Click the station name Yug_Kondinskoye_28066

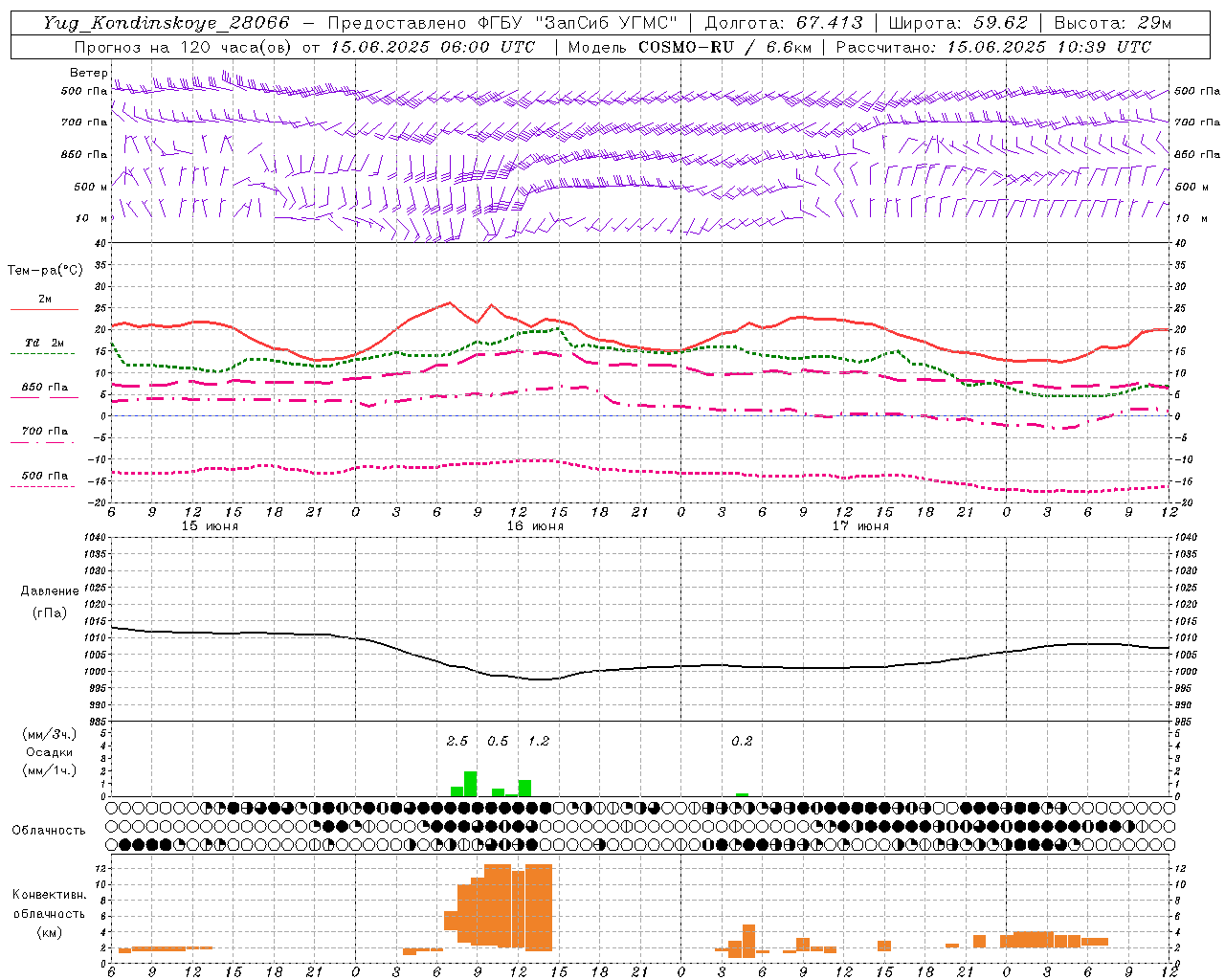point(167,23)
